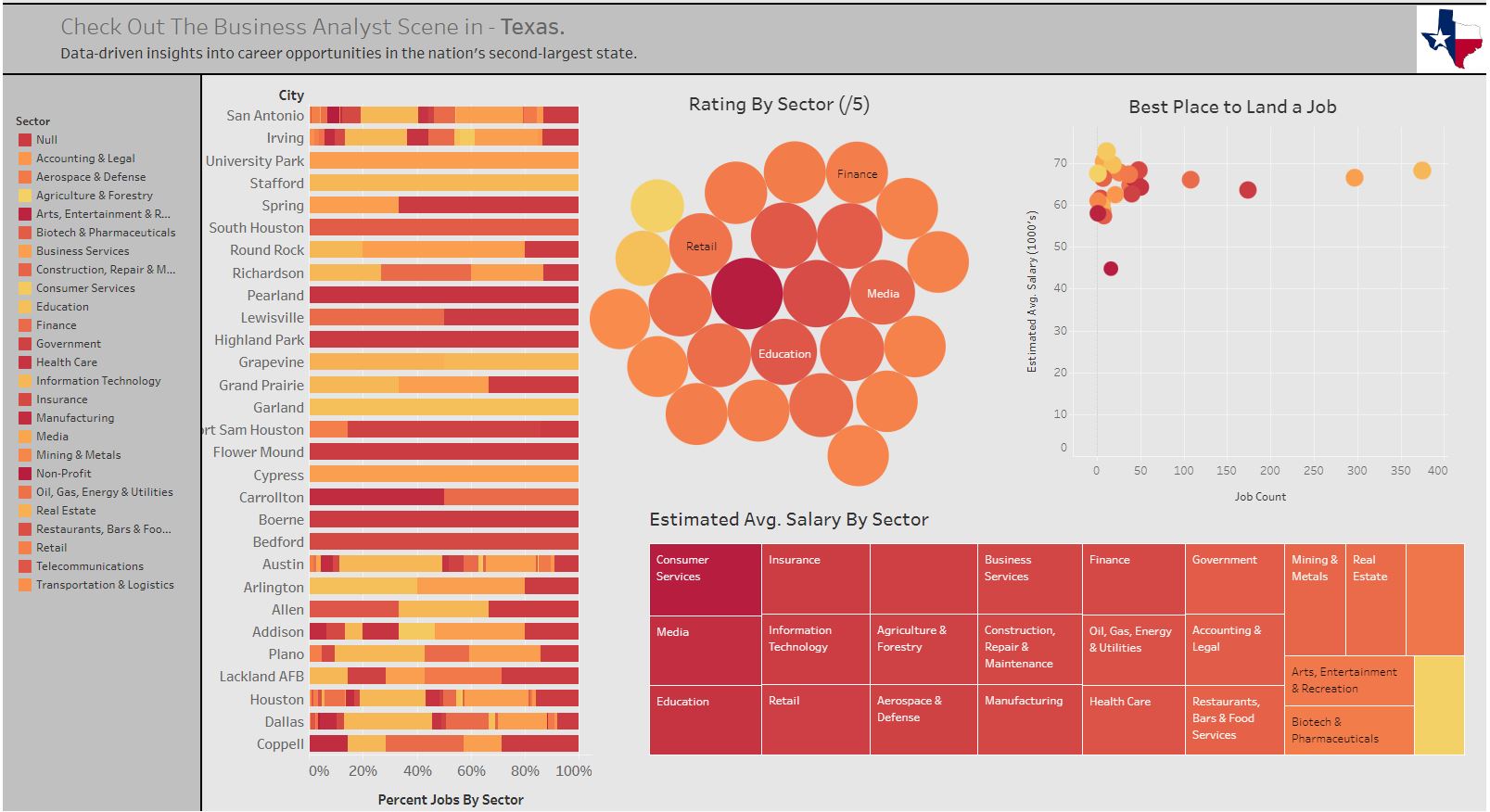The height and width of the screenshot is (812, 1490).
Task: Click the Best Place to Land a Job title
Action: (1231, 107)
